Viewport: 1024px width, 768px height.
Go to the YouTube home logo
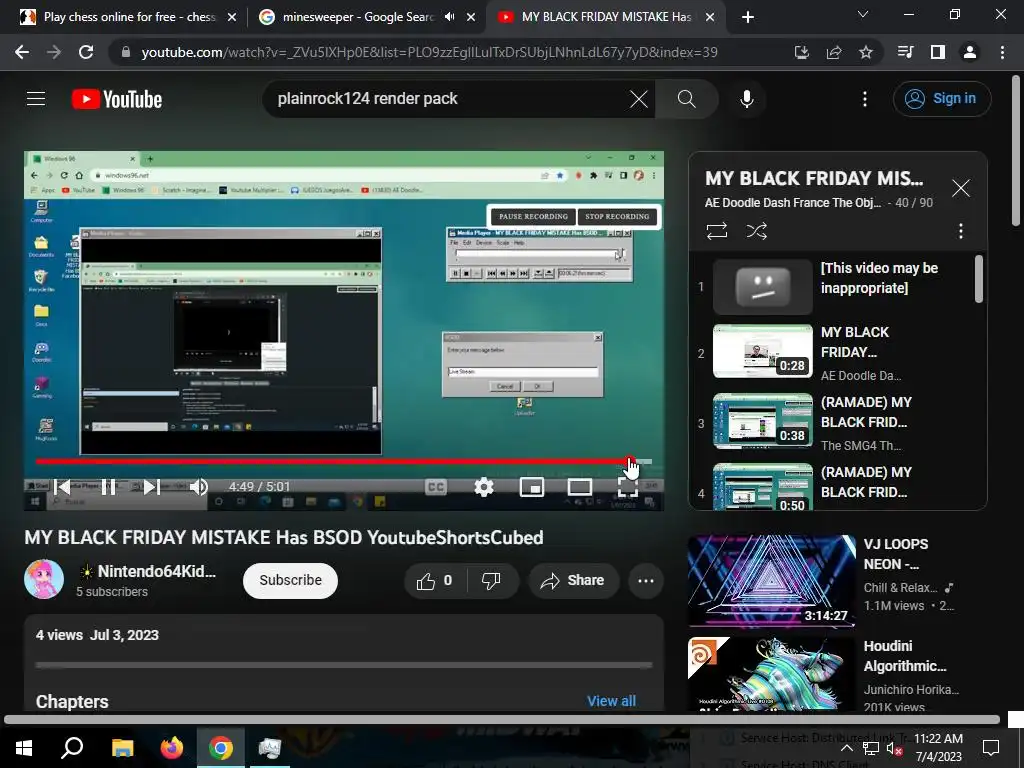[x=117, y=99]
